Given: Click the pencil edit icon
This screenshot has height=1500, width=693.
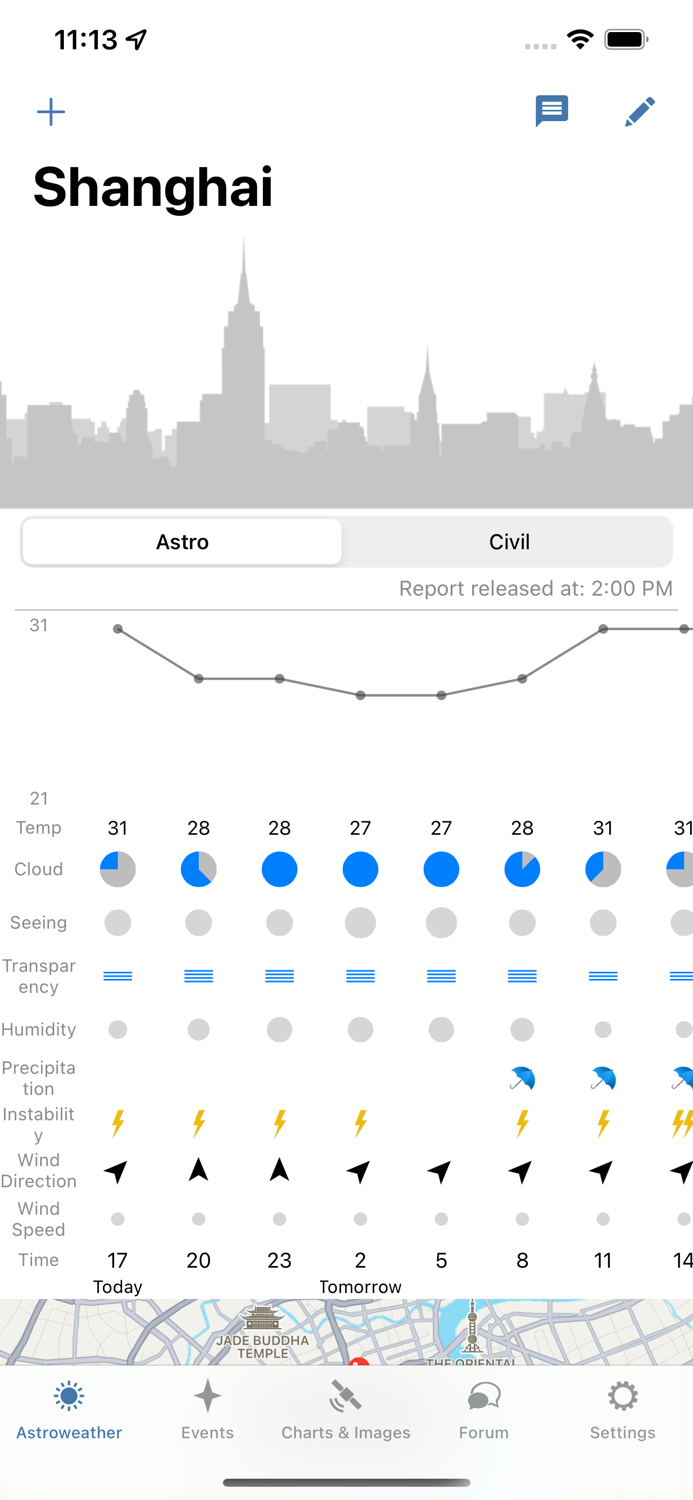Looking at the screenshot, I should coord(639,111).
